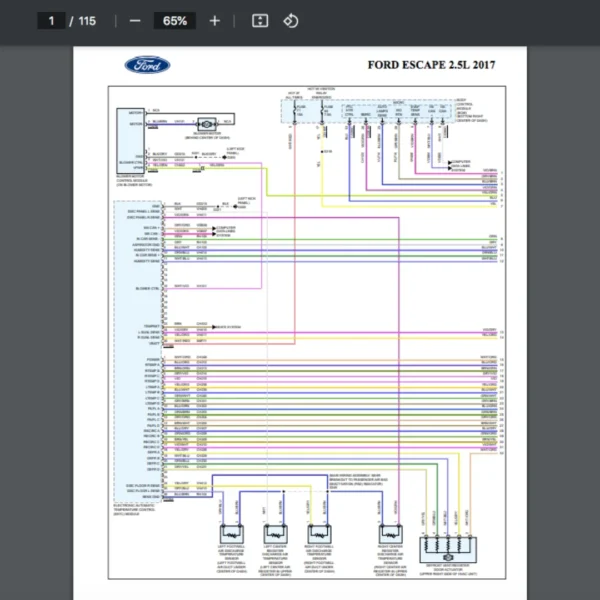The image size is (600, 600).
Task: Select the defrost door actuator symbol
Action: click(x=452, y=546)
